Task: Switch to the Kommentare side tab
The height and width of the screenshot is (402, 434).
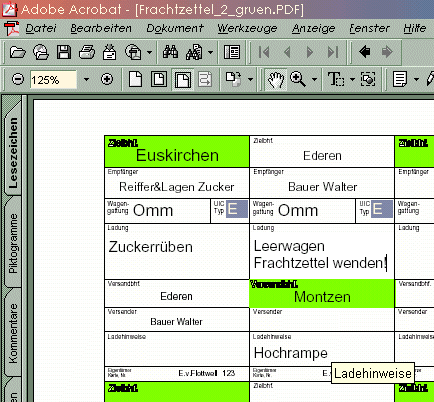Action: tap(13, 333)
